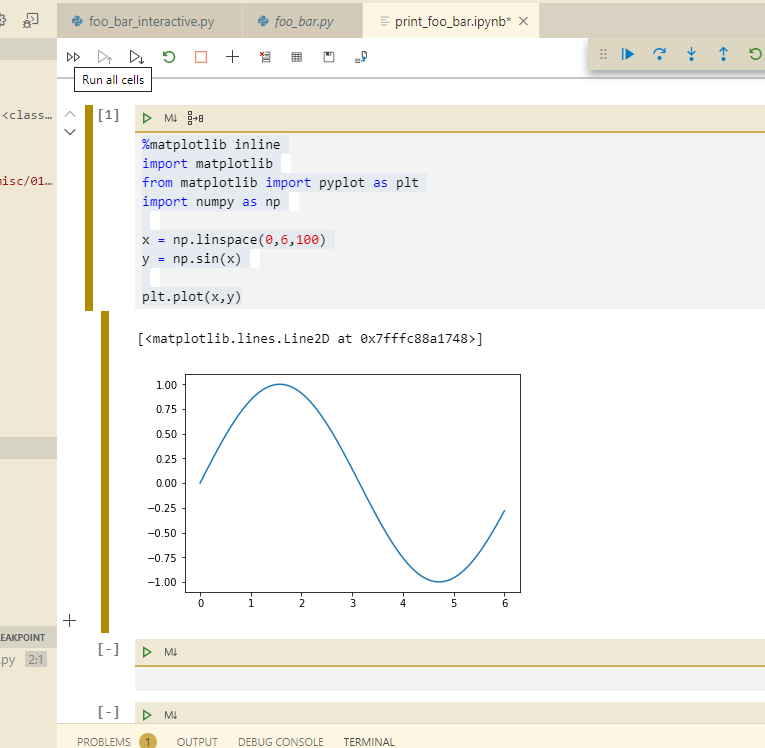Screen dimensions: 765x748
Task: Click the Run all cells button
Action: coord(73,57)
